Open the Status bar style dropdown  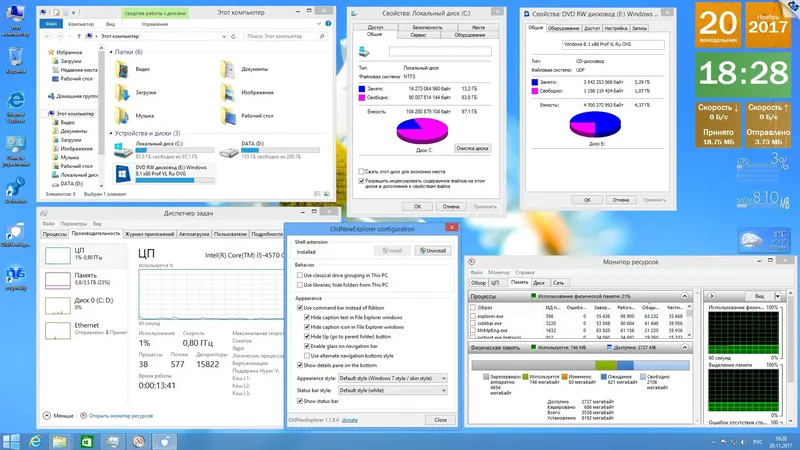(x=392, y=390)
